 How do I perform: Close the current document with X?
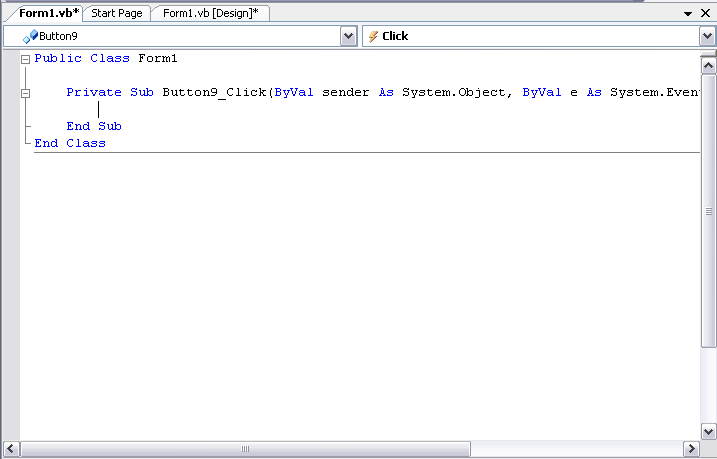(x=705, y=14)
